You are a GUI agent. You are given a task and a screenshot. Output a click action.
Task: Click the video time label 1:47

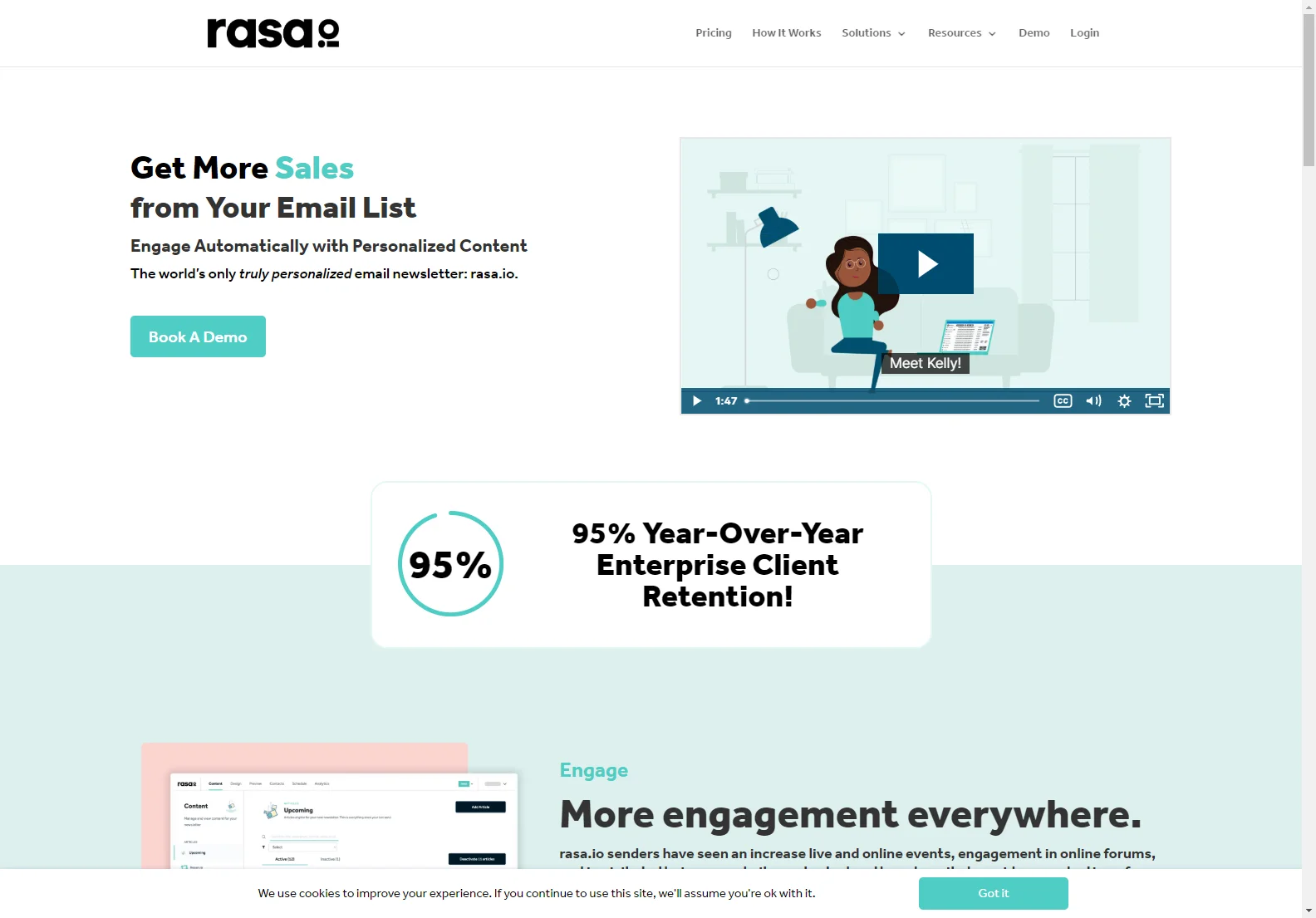click(726, 400)
